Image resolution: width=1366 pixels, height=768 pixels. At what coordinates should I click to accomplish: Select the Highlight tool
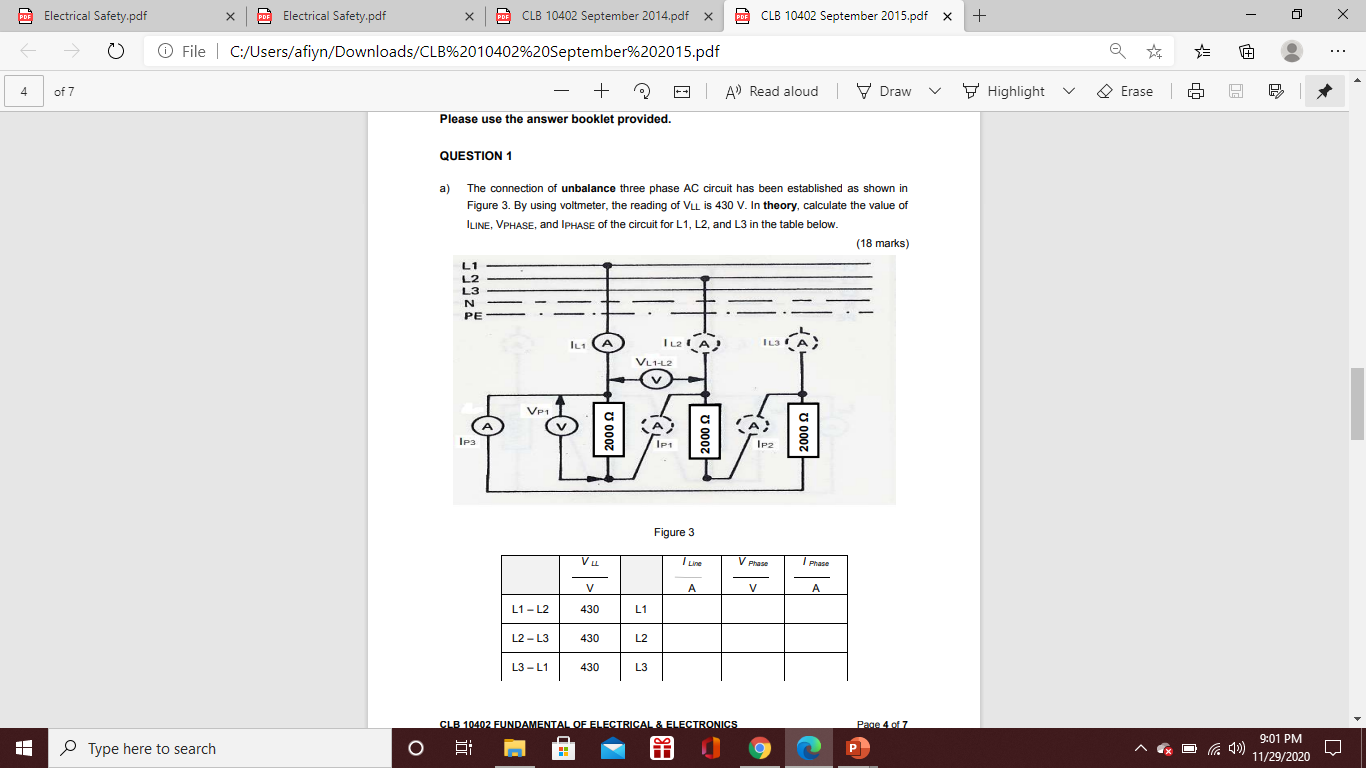tap(1007, 91)
